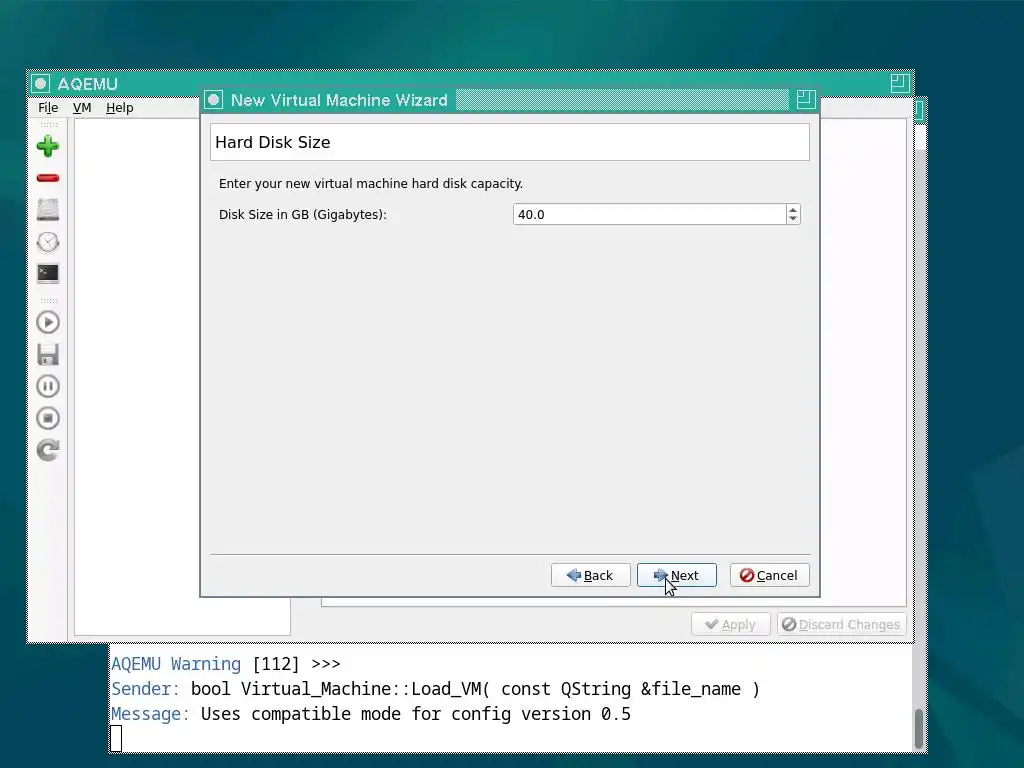Open the File menu in AQEMU

pos(48,108)
